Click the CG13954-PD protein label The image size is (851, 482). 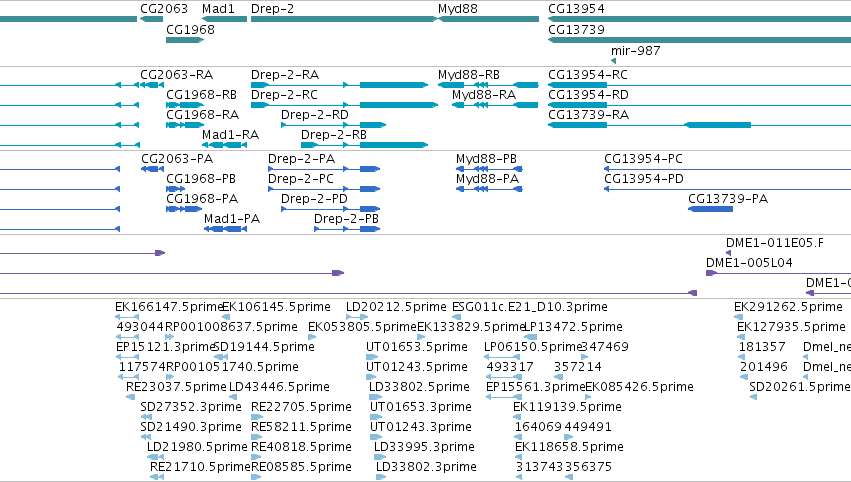644,179
